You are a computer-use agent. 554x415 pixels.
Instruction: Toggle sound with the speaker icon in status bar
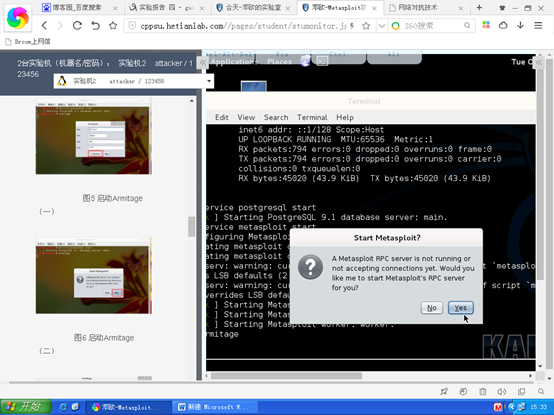tap(502, 391)
